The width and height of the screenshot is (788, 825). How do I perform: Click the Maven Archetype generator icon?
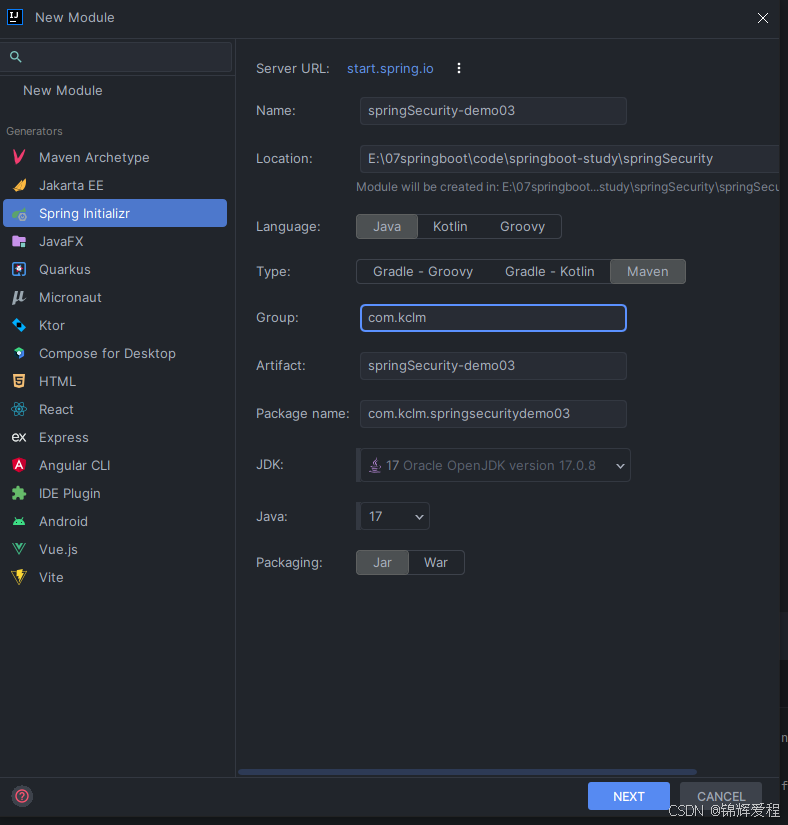pyautogui.click(x=19, y=157)
